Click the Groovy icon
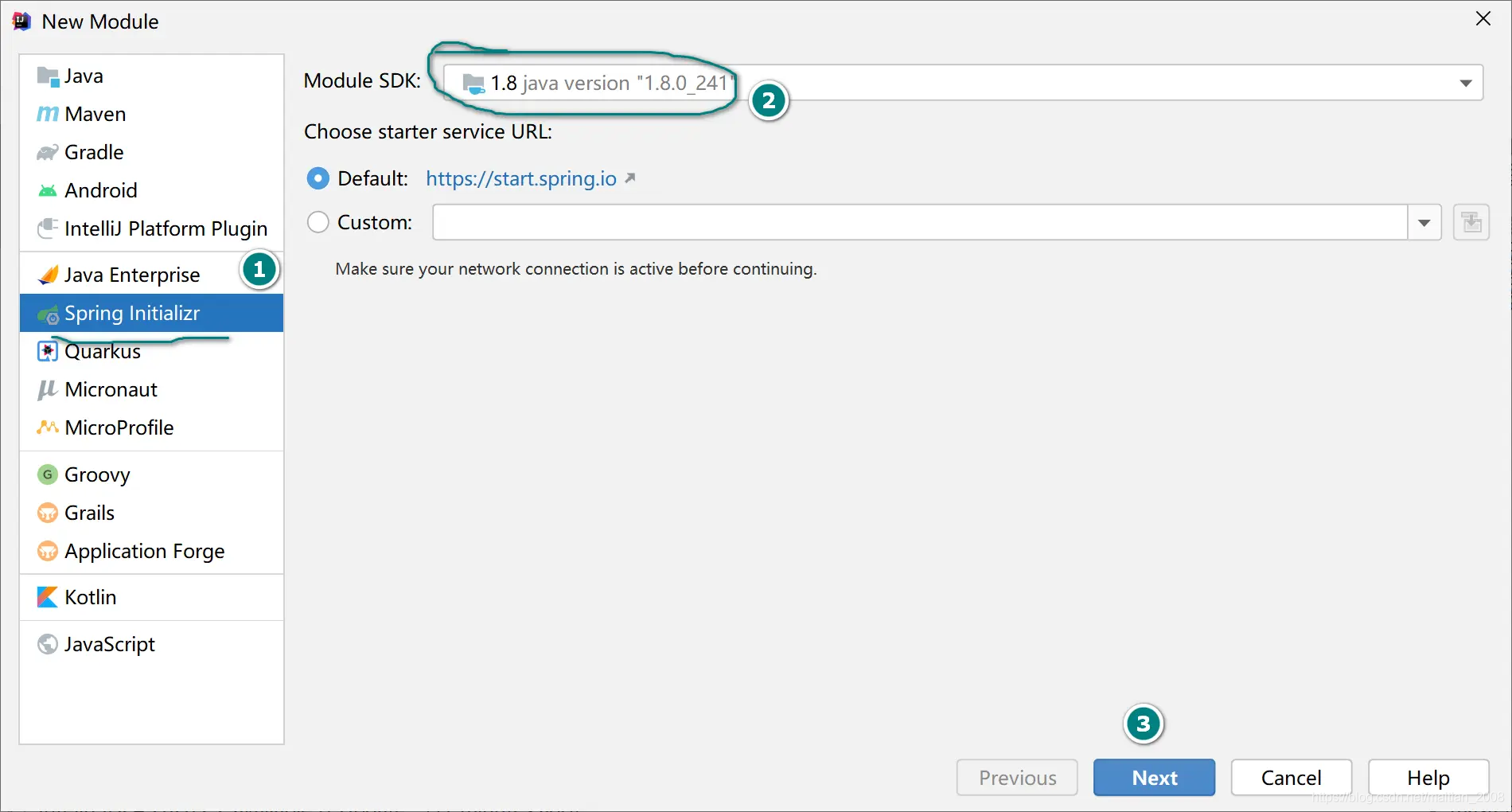This screenshot has height=812, width=1512. [x=48, y=474]
